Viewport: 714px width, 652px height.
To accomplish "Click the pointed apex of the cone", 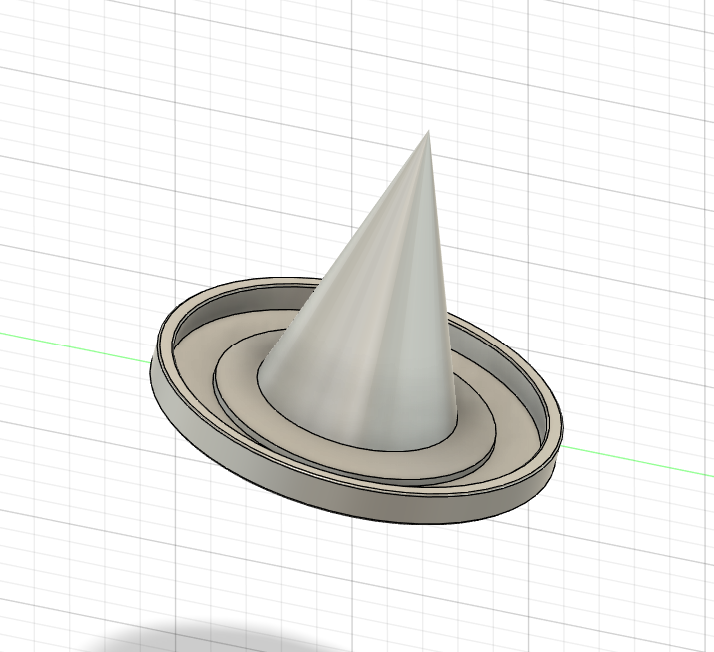I will coord(428,132).
